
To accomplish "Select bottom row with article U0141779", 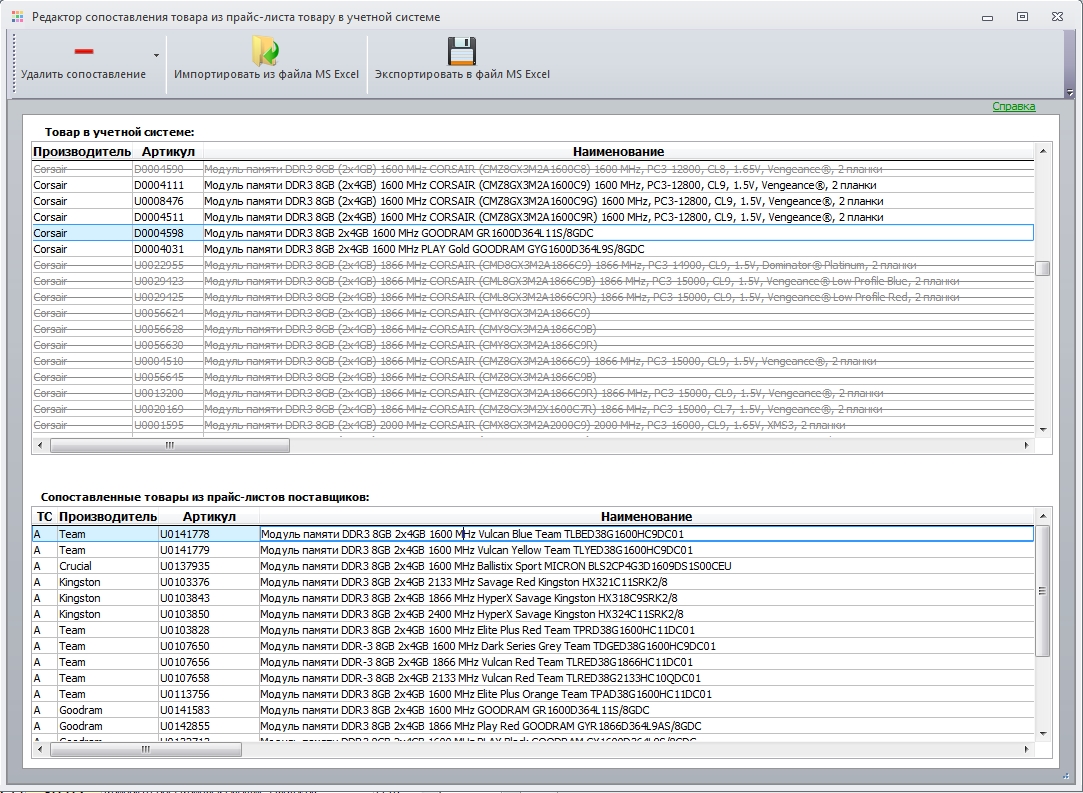I will pyautogui.click(x=533, y=550).
